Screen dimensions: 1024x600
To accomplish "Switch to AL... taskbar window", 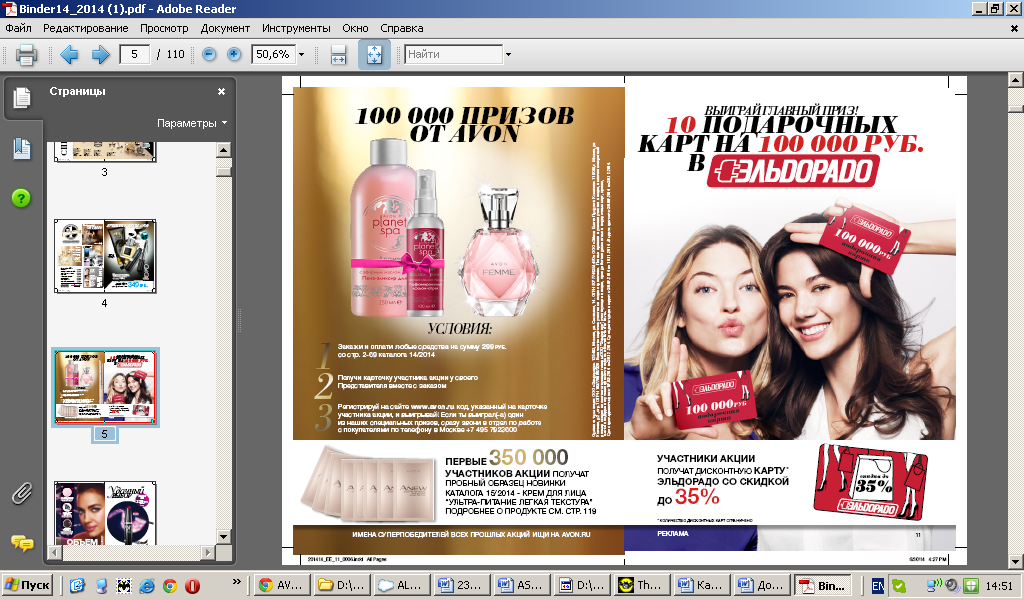I will tap(401, 585).
